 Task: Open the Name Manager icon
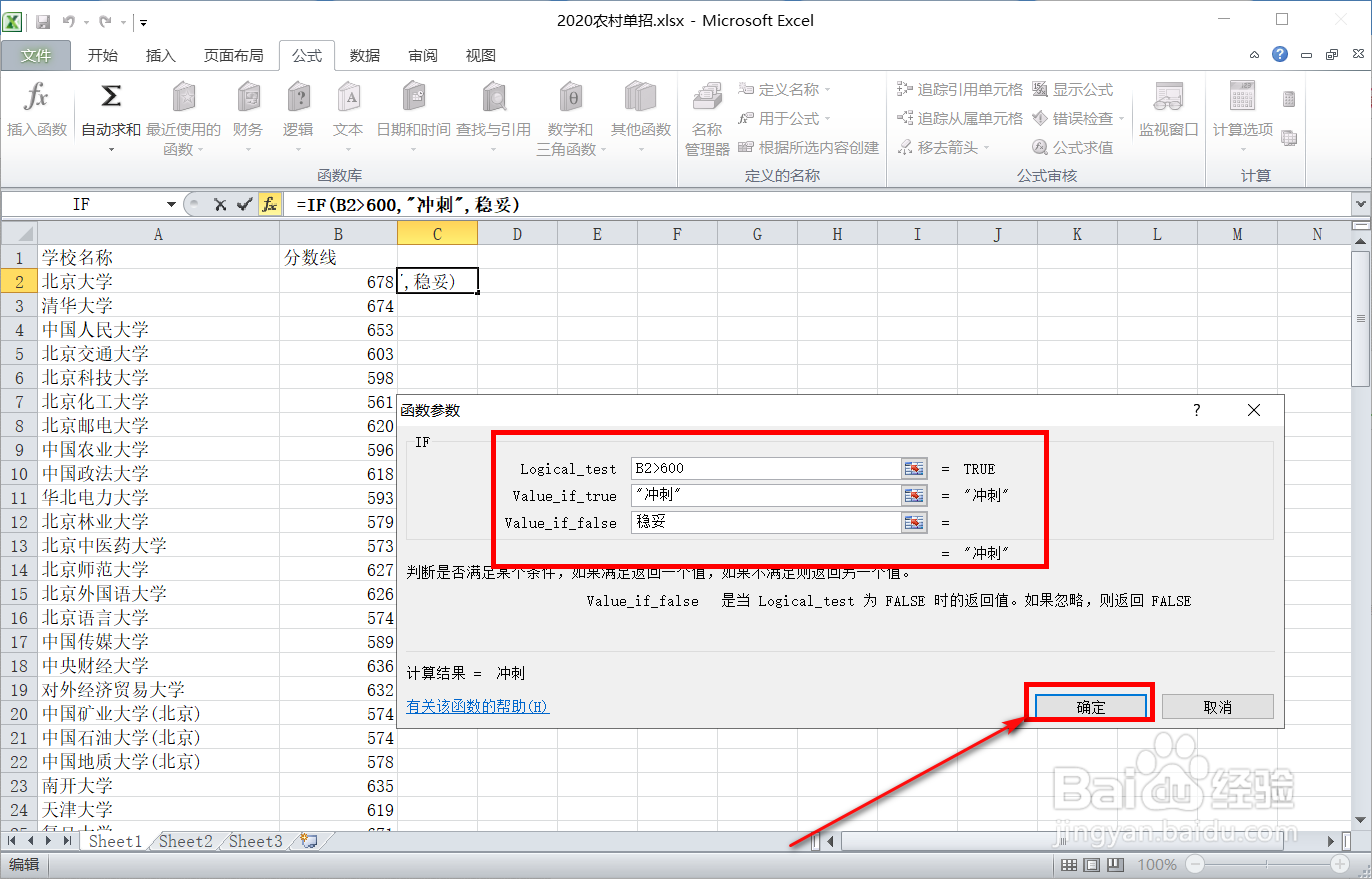click(707, 97)
